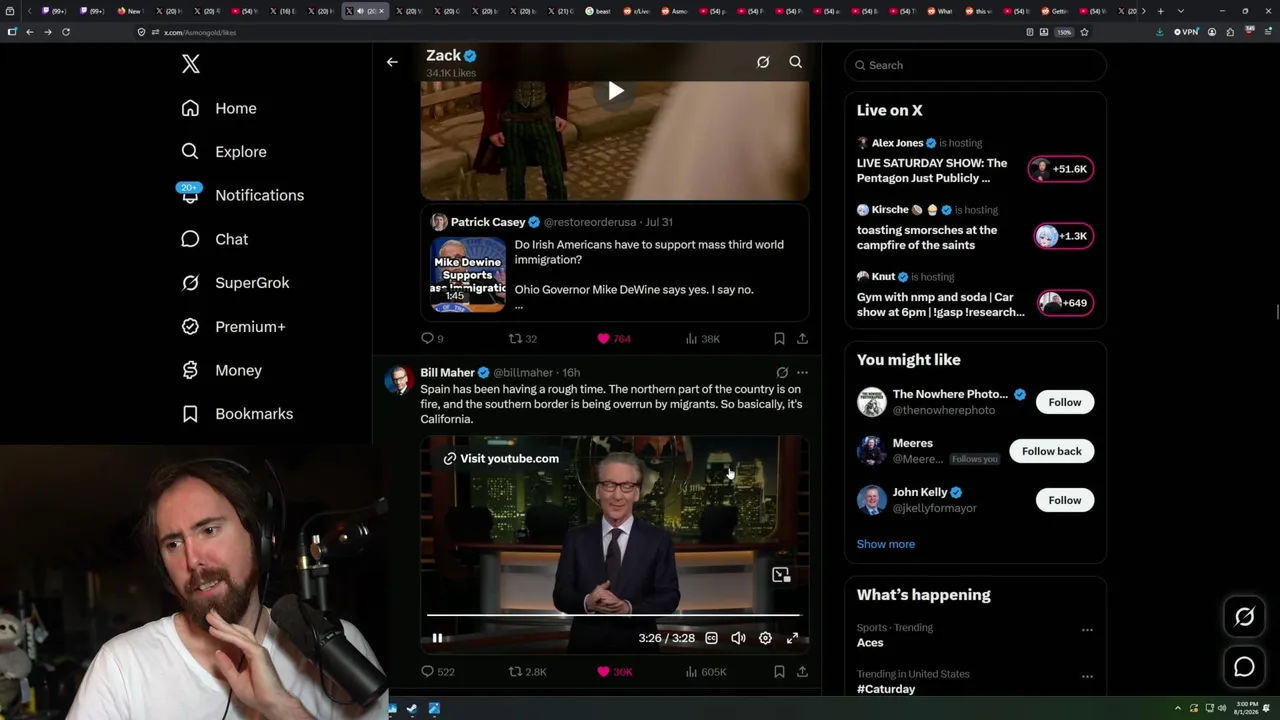Open Premium+ in the sidebar
The width and height of the screenshot is (1280, 720).
(233, 327)
